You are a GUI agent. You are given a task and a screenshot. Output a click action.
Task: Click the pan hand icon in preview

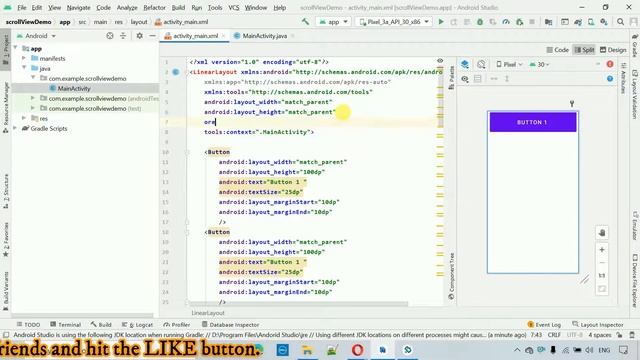pos(602,233)
